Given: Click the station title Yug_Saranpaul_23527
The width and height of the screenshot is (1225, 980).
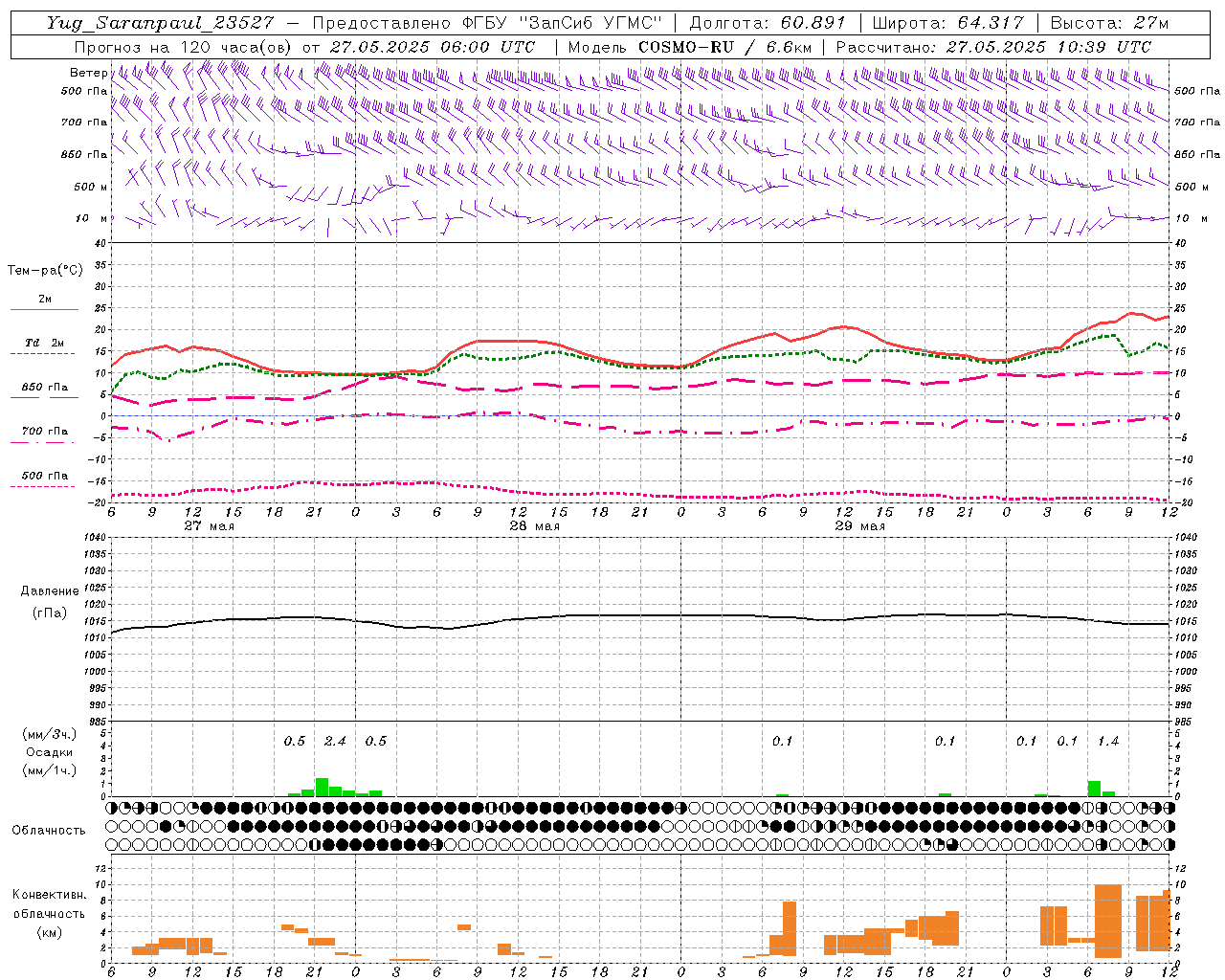Looking at the screenshot, I should click(160, 23).
